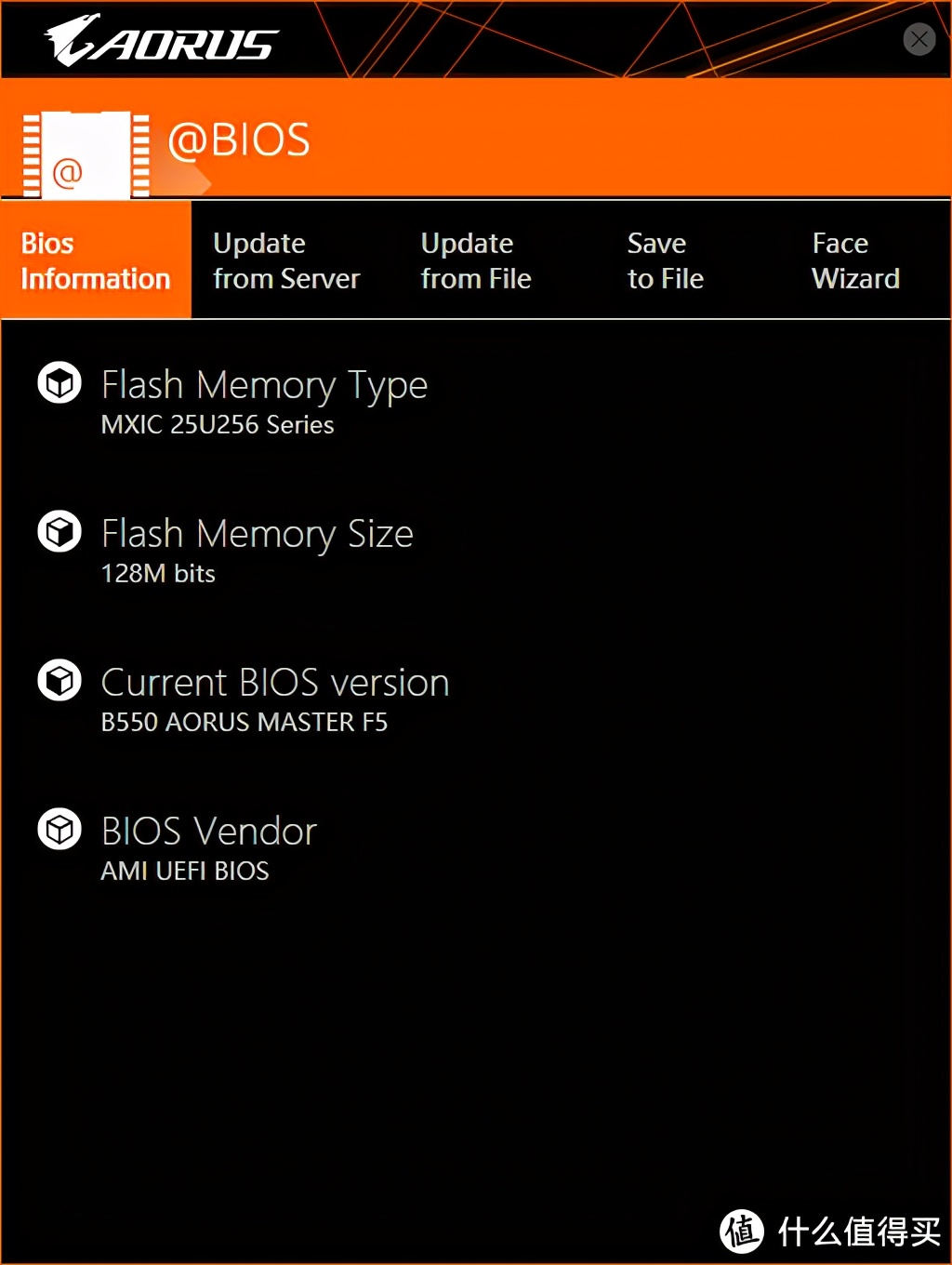Image resolution: width=952 pixels, height=1265 pixels.
Task: Close the @BIOS window
Action: pos(919,39)
